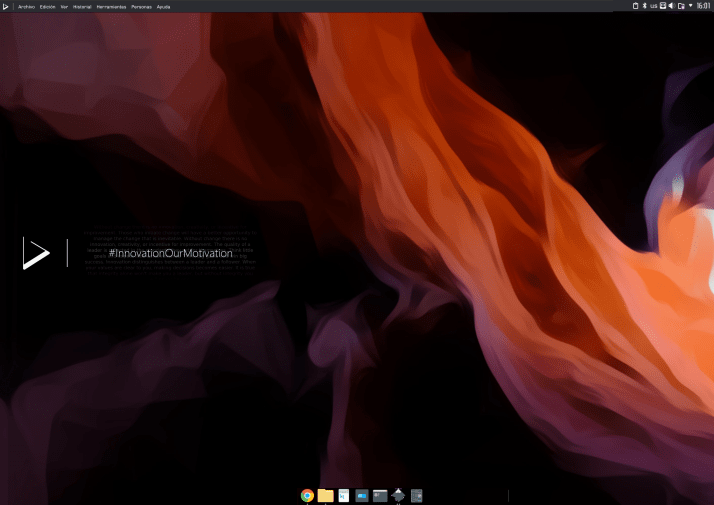This screenshot has width=714, height=505.
Task: Click the device folder tray icon
Action: coord(680,6)
